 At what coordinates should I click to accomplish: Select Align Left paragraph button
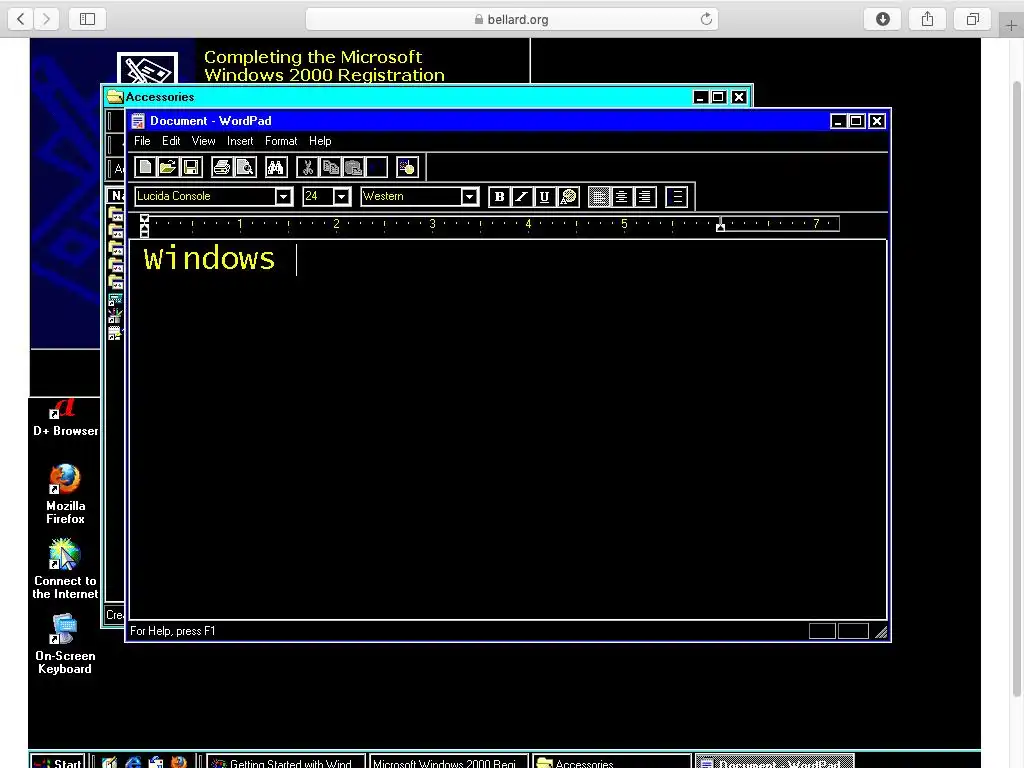[599, 197]
